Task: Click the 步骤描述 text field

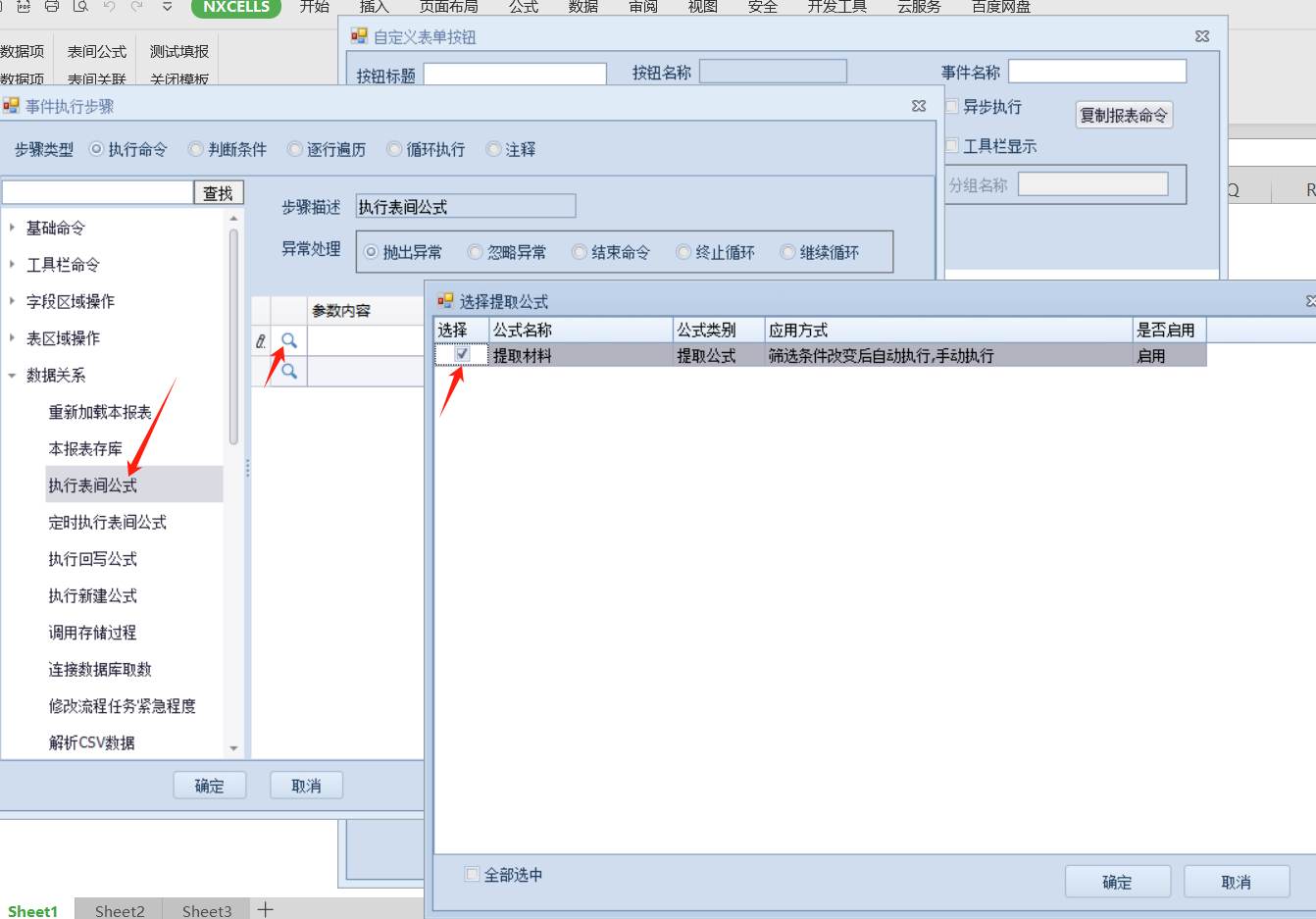Action: coord(465,207)
